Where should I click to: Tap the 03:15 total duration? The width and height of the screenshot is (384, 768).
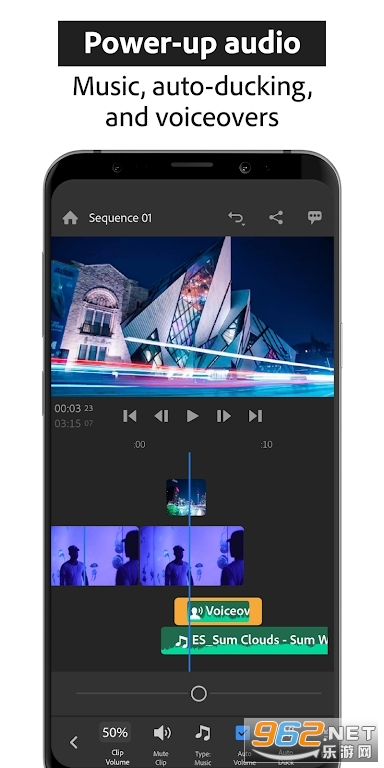click(x=73, y=424)
